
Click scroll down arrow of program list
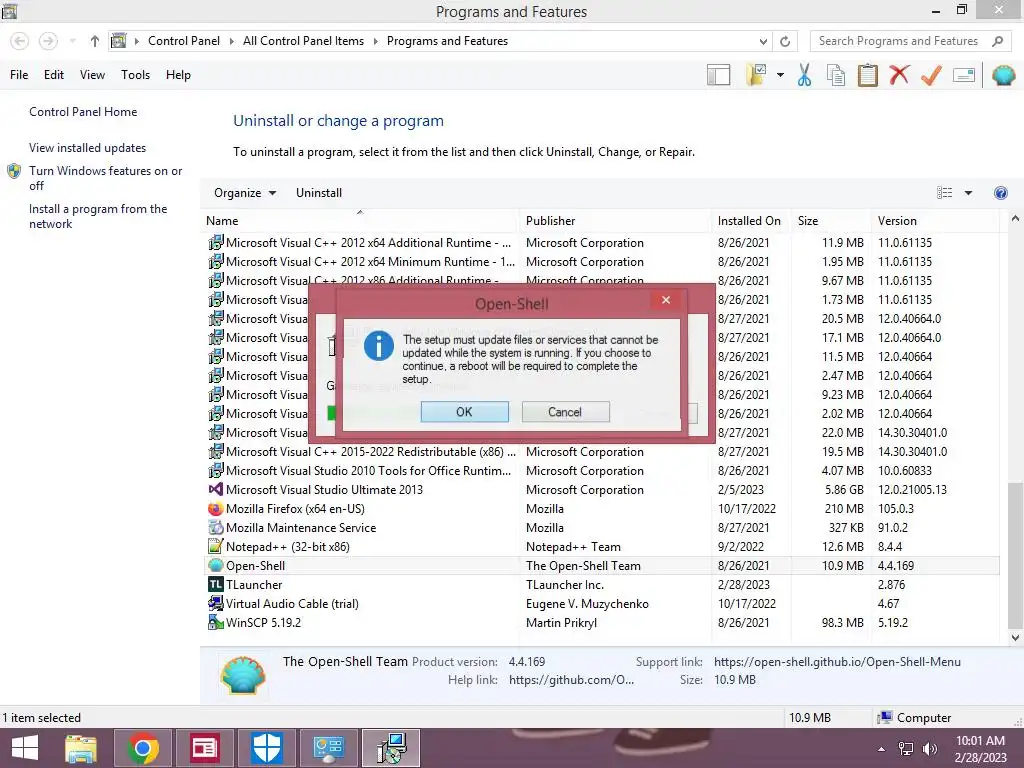tap(1015, 637)
